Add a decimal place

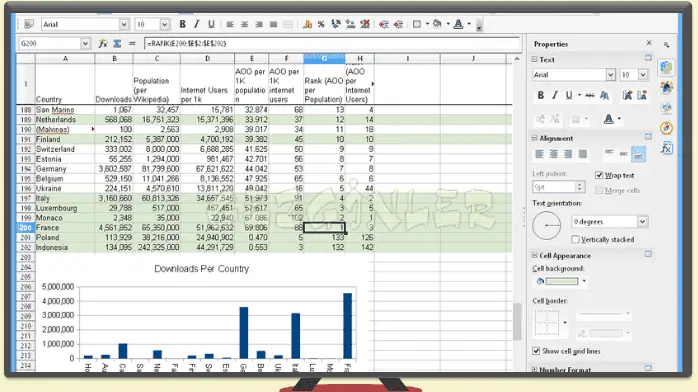(x=351, y=24)
